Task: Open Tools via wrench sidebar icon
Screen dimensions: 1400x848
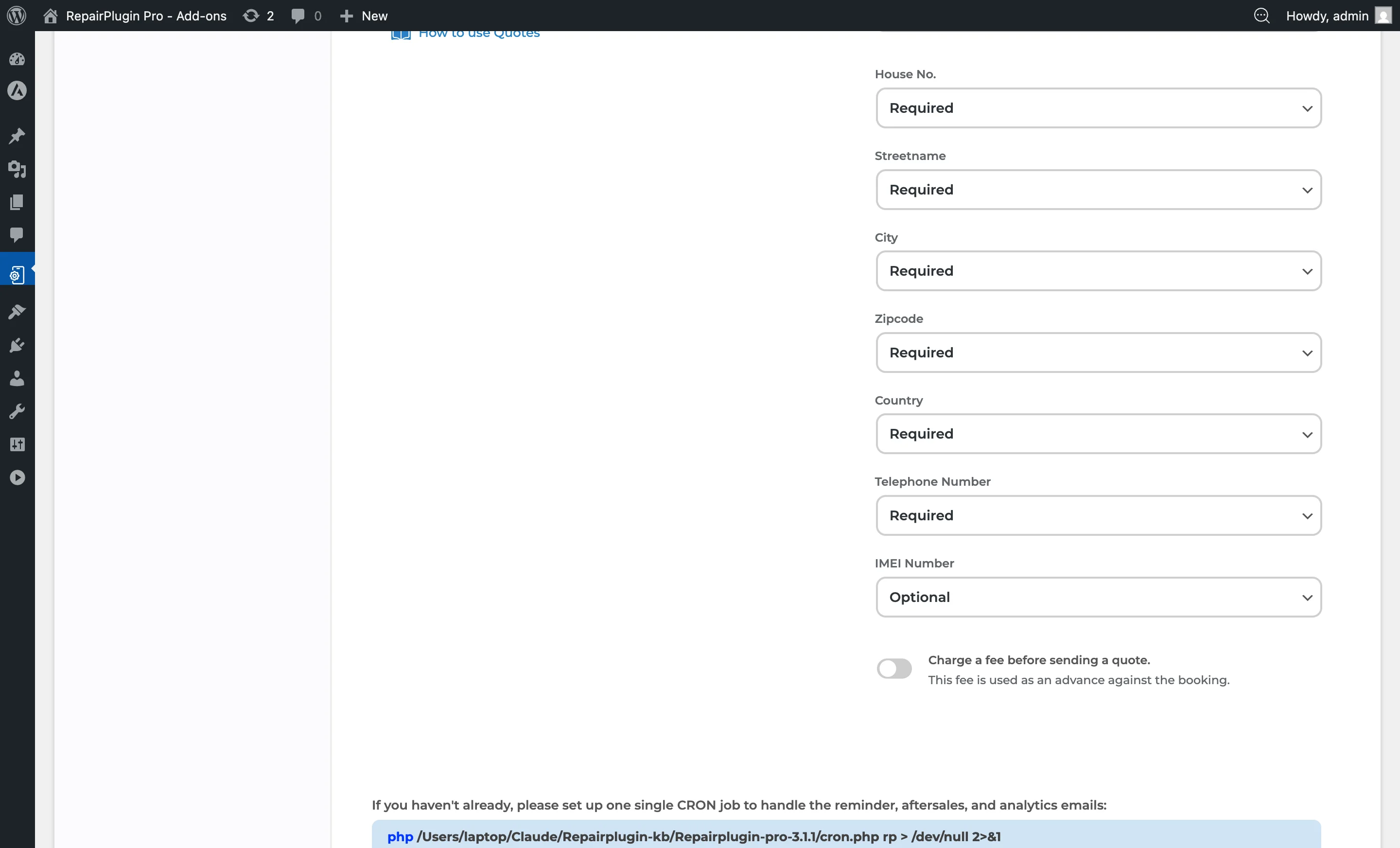Action: pyautogui.click(x=17, y=411)
